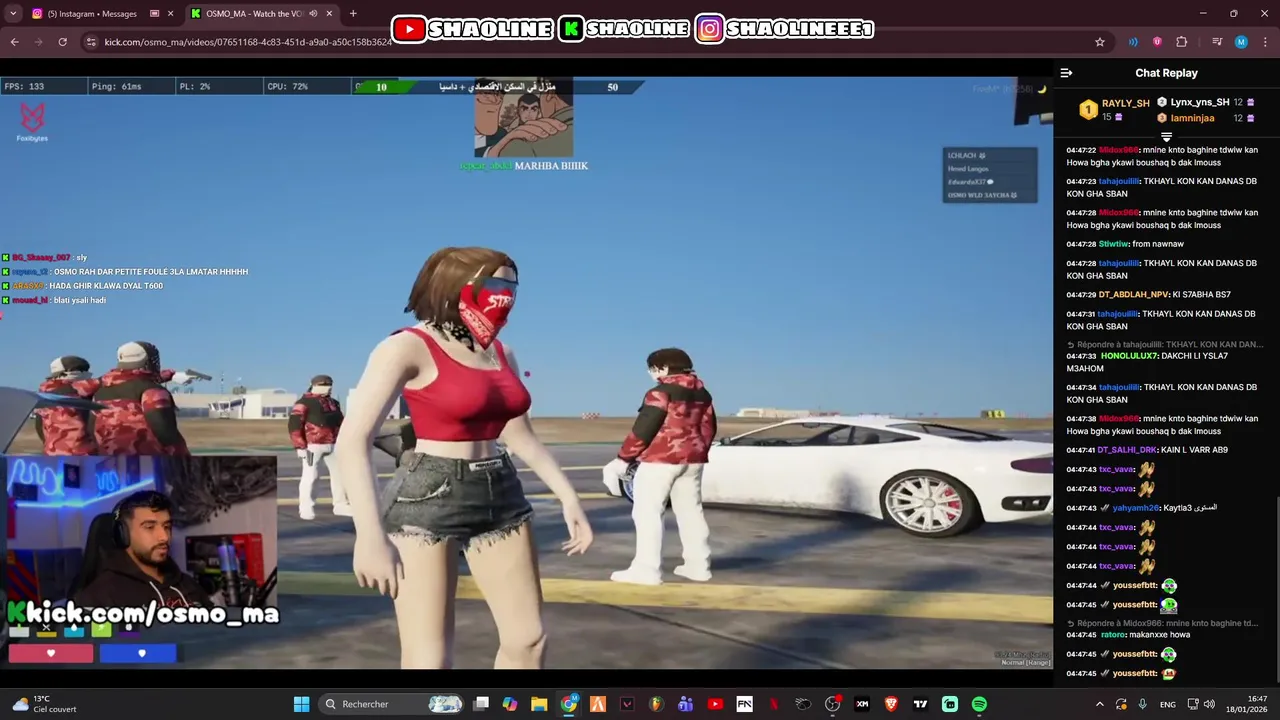Open Windows Start menu
The width and height of the screenshot is (1280, 720).
tap(301, 704)
